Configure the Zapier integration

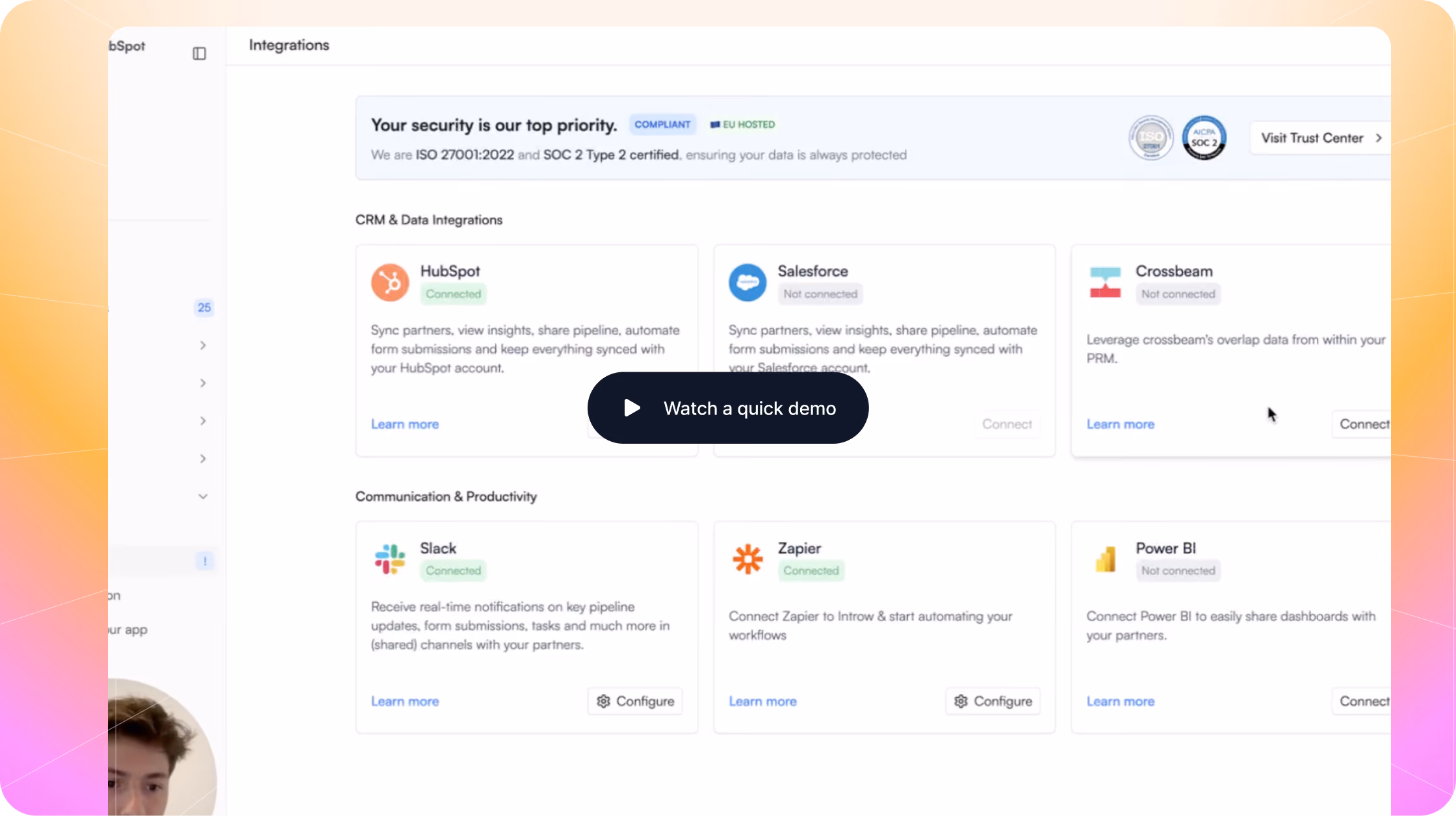coord(993,702)
